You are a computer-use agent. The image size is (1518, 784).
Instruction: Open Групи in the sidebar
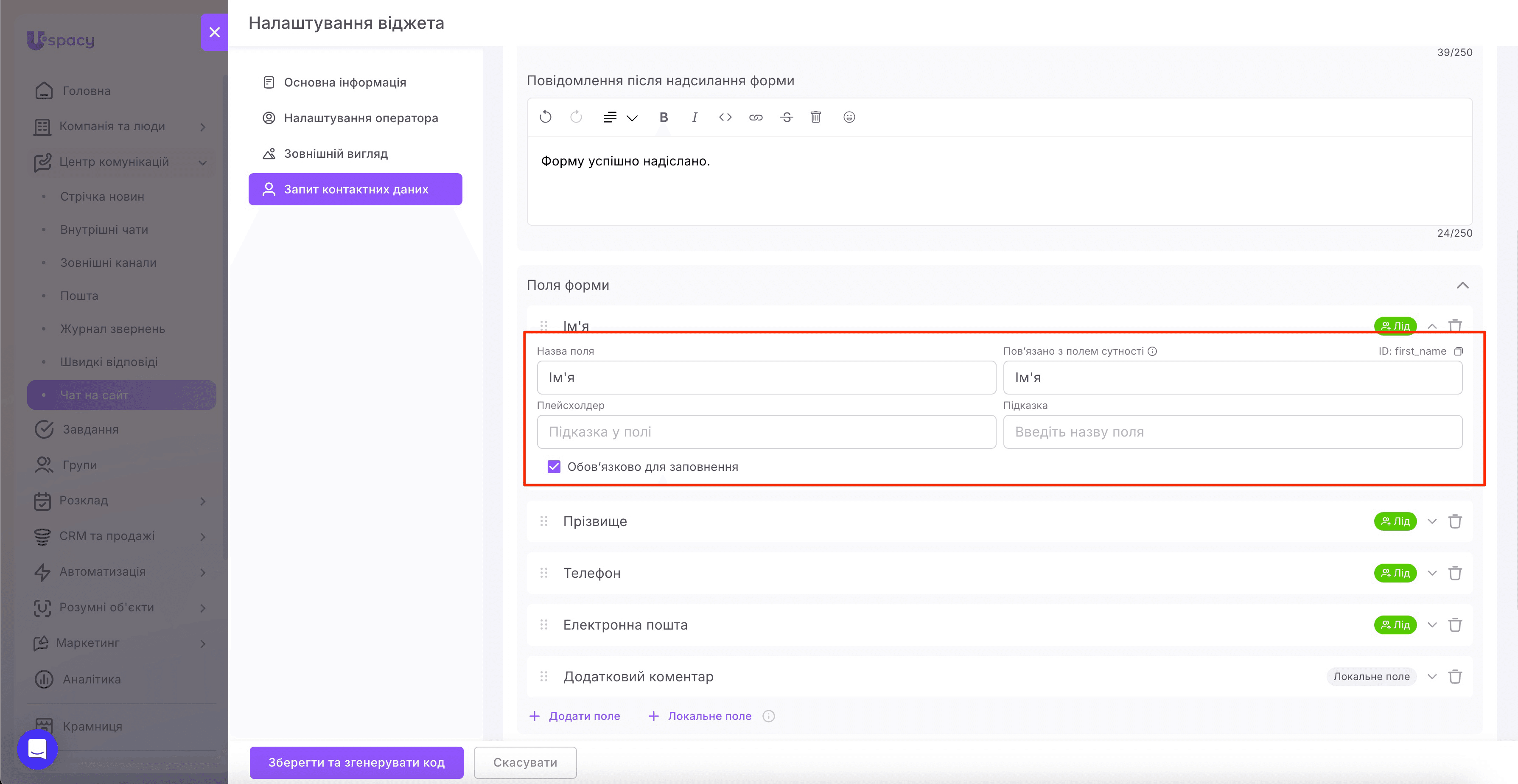(x=121, y=465)
